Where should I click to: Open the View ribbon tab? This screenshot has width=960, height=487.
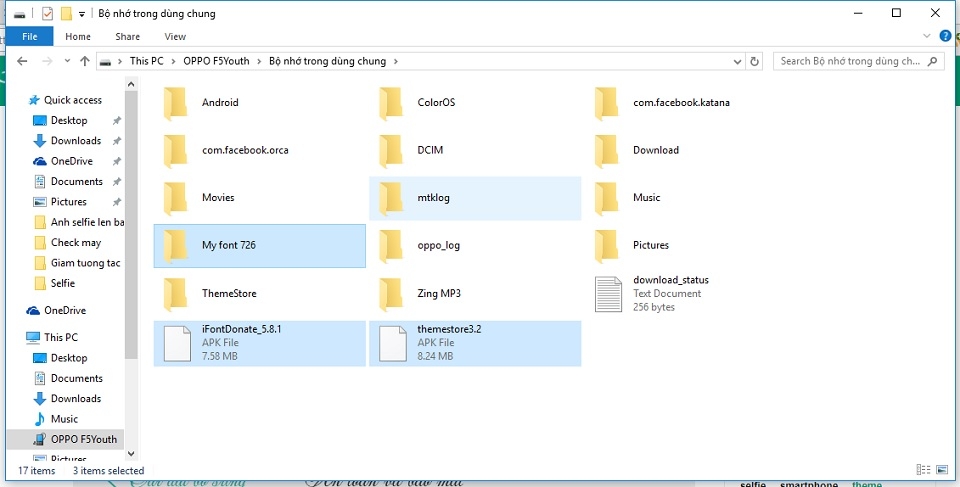click(175, 37)
